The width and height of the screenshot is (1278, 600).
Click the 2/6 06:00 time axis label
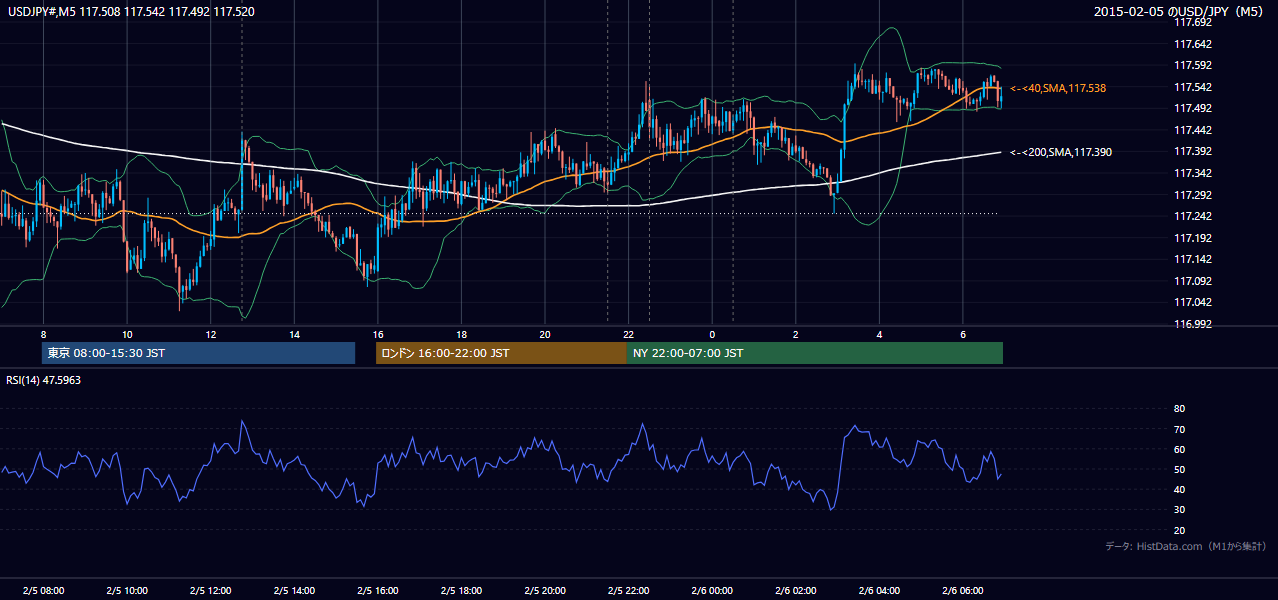[x=962, y=591]
